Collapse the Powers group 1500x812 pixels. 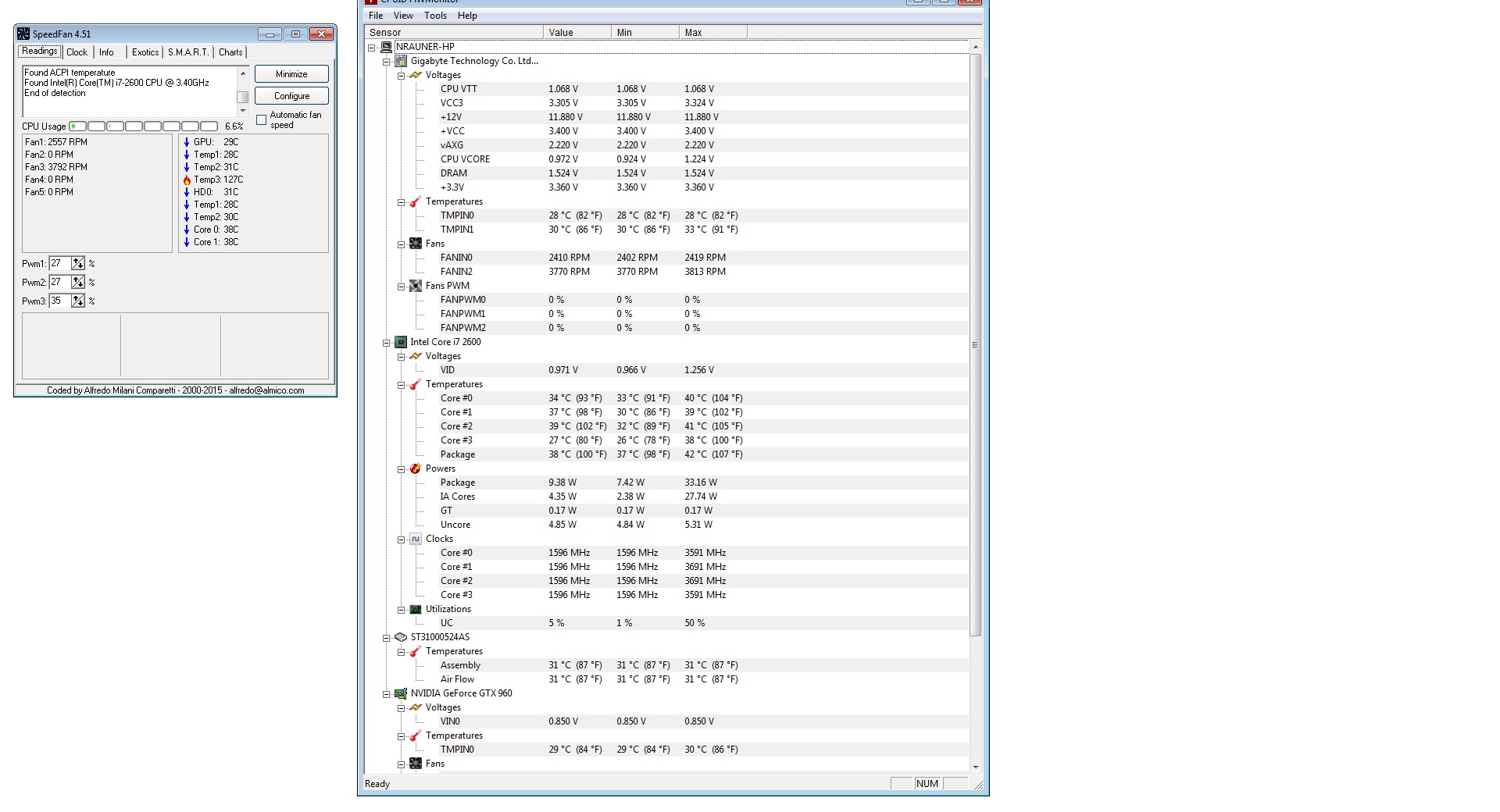pos(401,469)
